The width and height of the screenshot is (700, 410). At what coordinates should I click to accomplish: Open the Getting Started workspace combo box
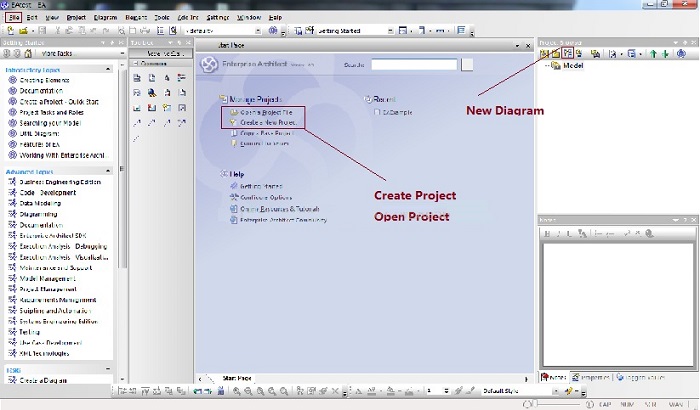(x=356, y=30)
